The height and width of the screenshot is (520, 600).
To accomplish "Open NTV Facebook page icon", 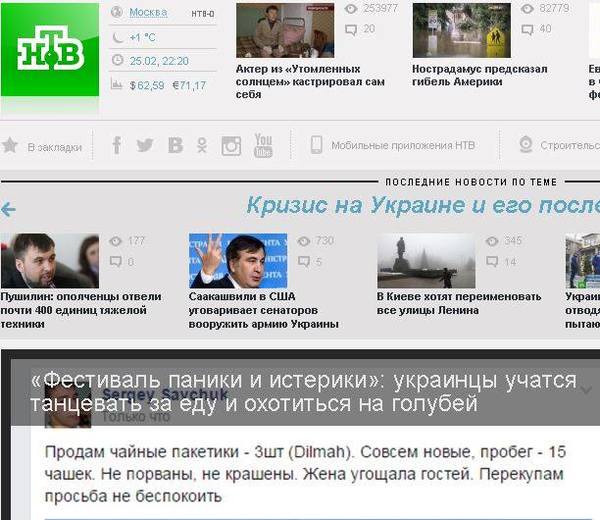I will tap(117, 145).
